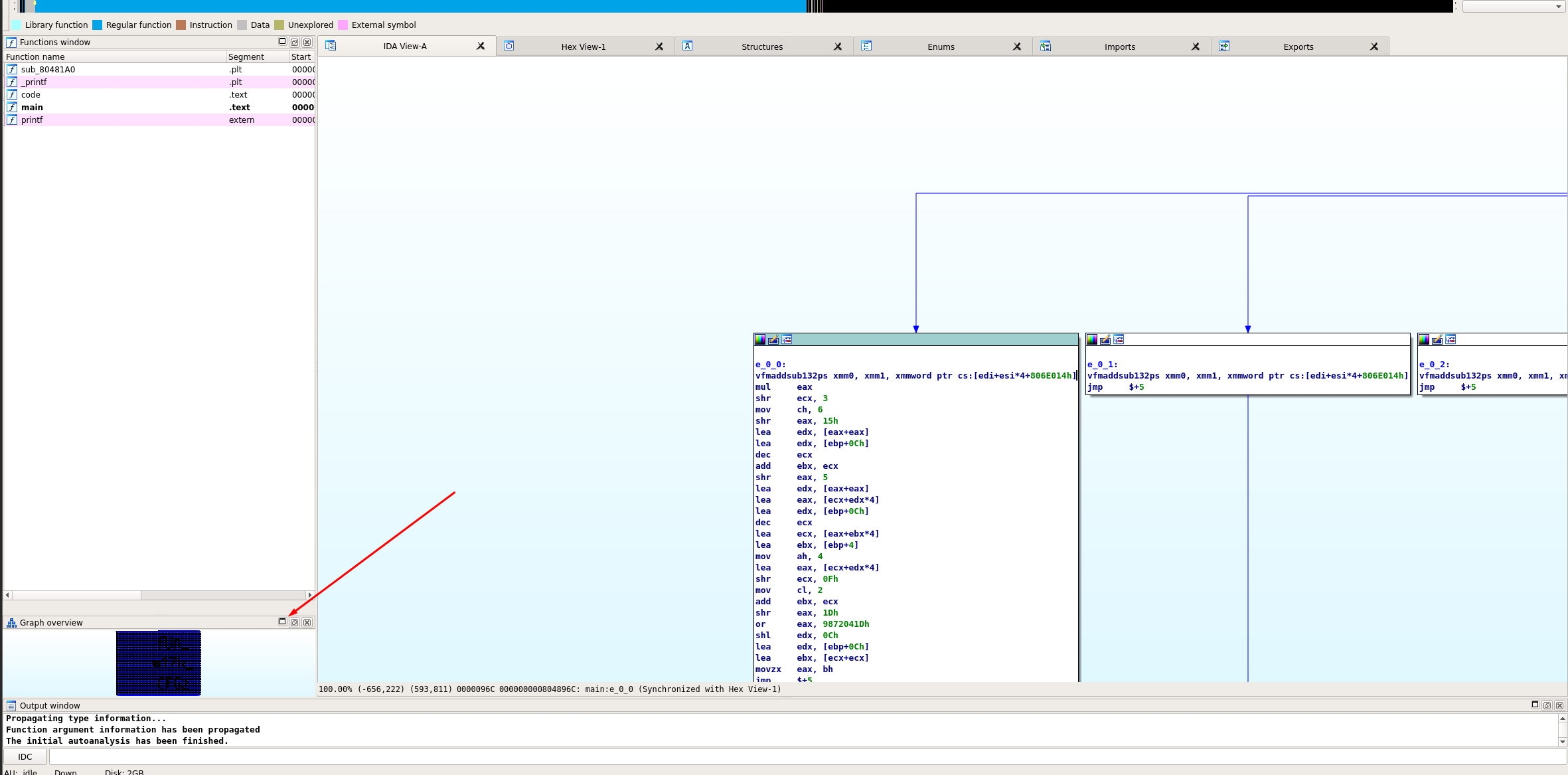This screenshot has height=775, width=1568.
Task: Select the _printf function row
Action: pos(159,82)
